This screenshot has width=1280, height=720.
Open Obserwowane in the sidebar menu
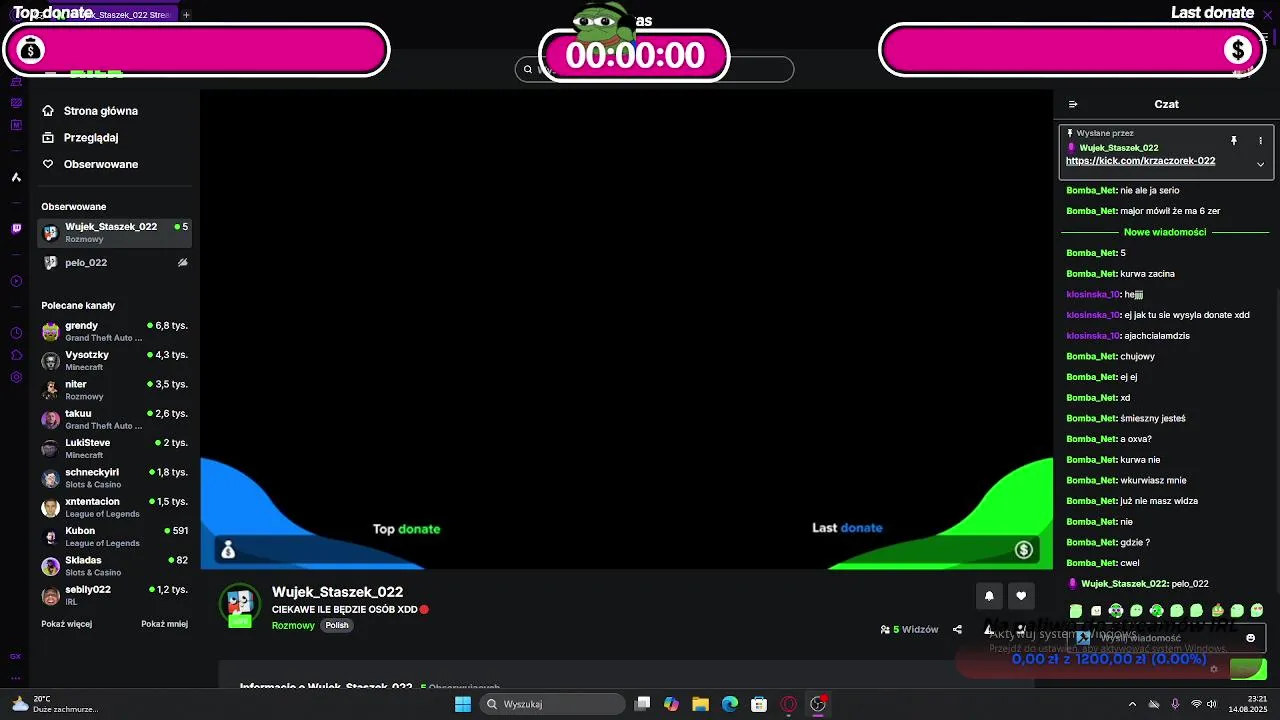click(101, 164)
